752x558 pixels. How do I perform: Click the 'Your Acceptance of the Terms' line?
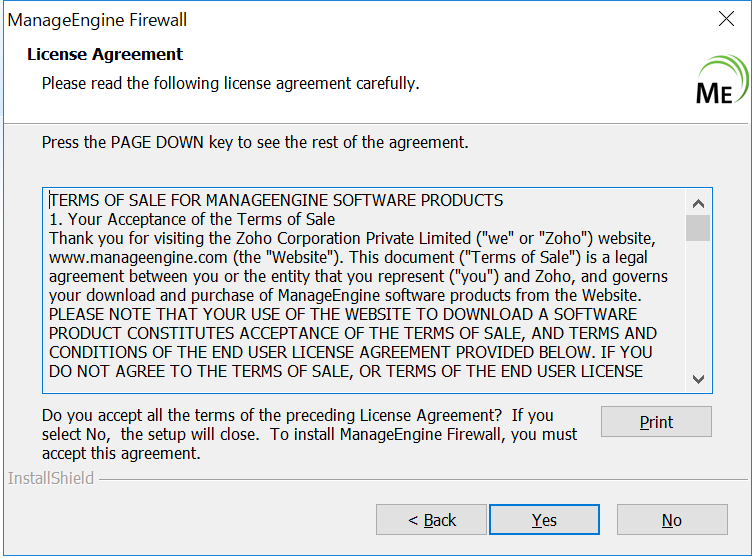tap(192, 219)
